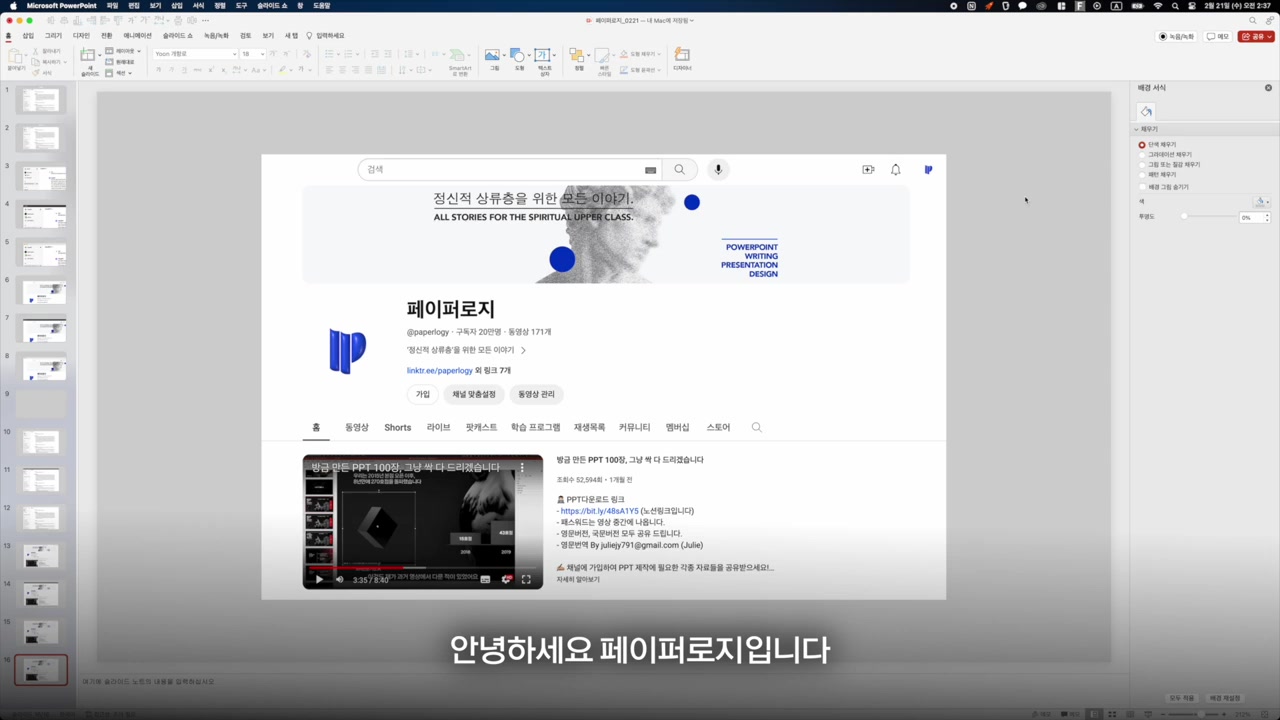Click the linktr.ee/paperlogy link
This screenshot has width=1280, height=720.
(x=440, y=371)
